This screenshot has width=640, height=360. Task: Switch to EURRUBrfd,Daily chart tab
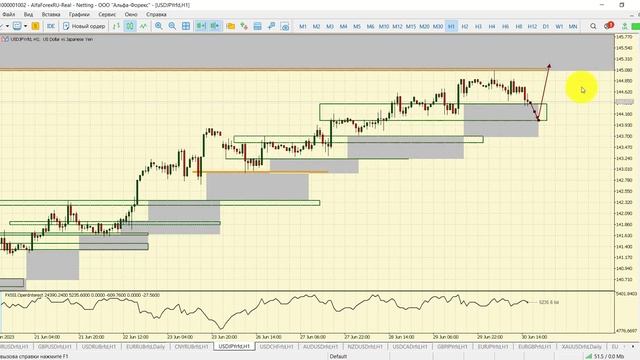(x=146, y=347)
